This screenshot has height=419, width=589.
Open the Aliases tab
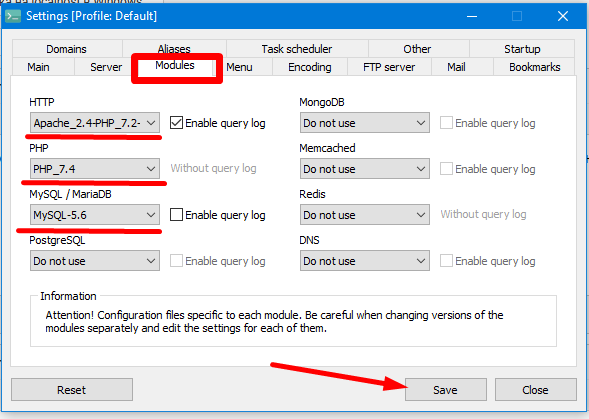(x=174, y=49)
